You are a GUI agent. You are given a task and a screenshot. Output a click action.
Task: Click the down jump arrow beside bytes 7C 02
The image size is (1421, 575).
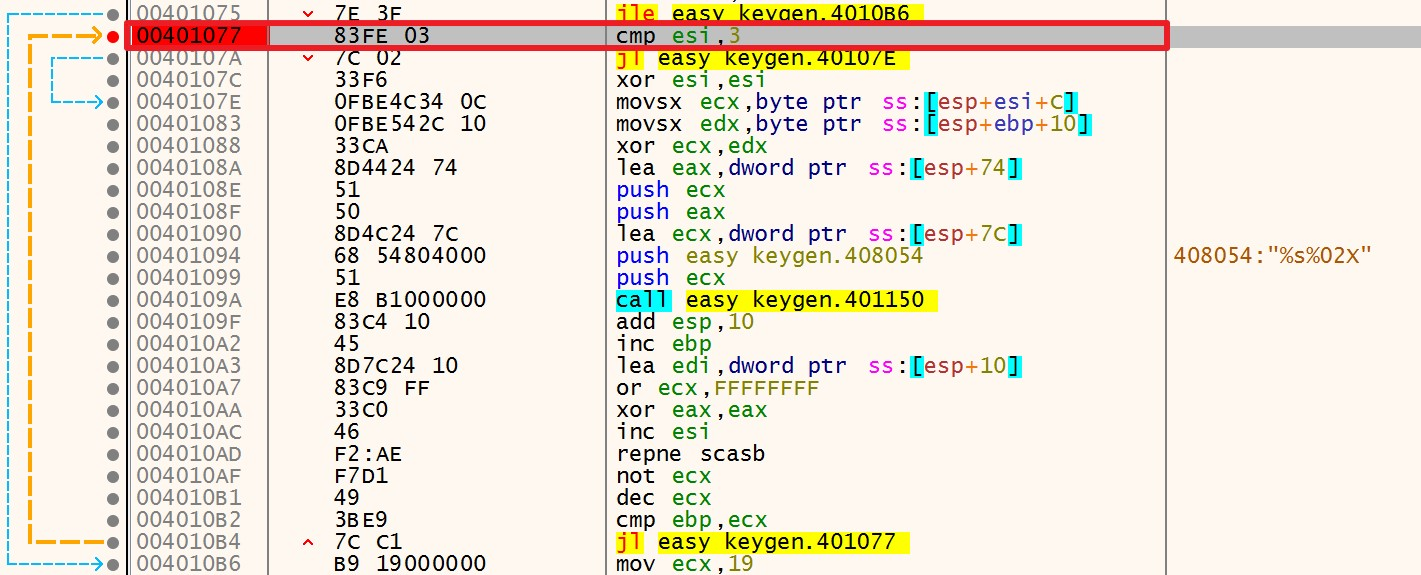coord(308,58)
